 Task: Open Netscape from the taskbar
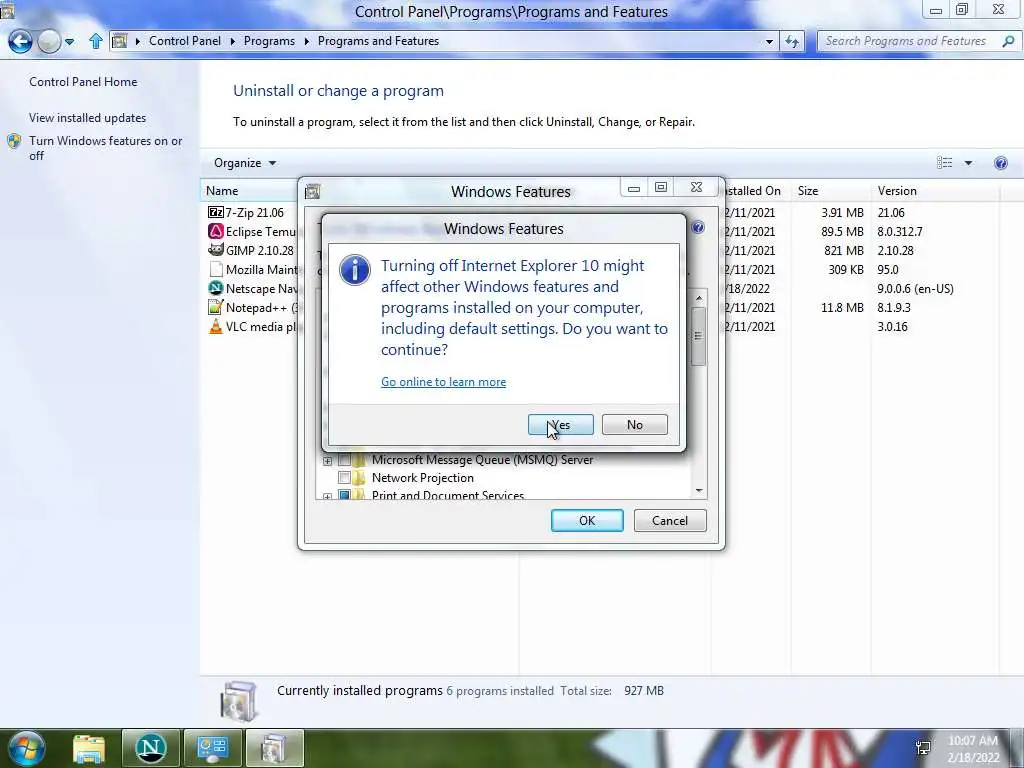pos(150,748)
